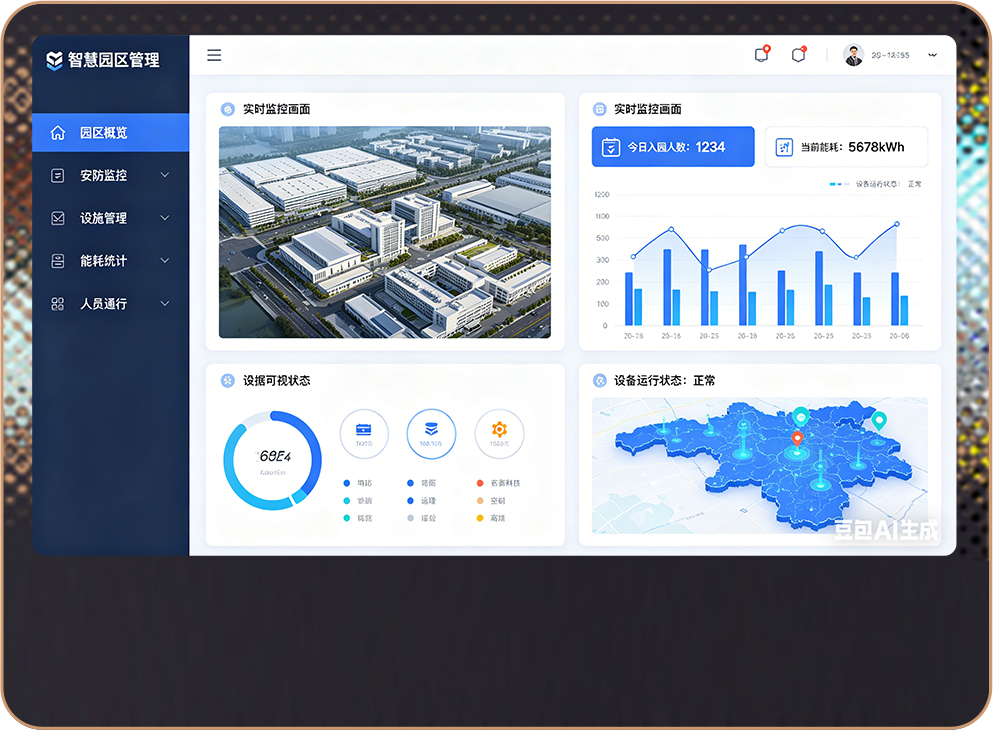
Task: Click the 安防监控 sidebar icon
Action: (x=58, y=175)
